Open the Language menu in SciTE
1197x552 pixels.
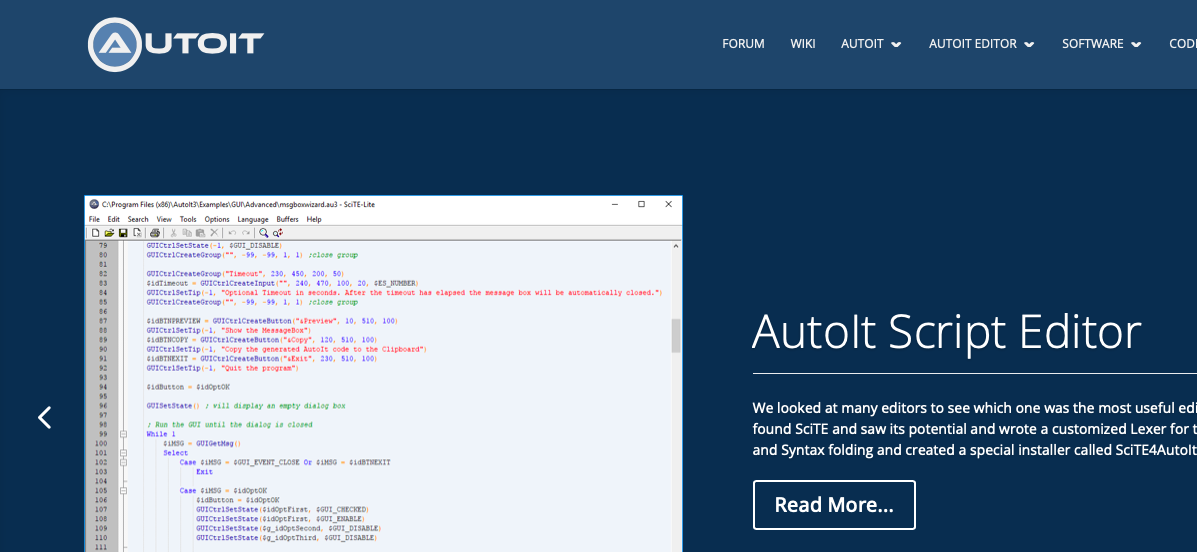tap(252, 219)
